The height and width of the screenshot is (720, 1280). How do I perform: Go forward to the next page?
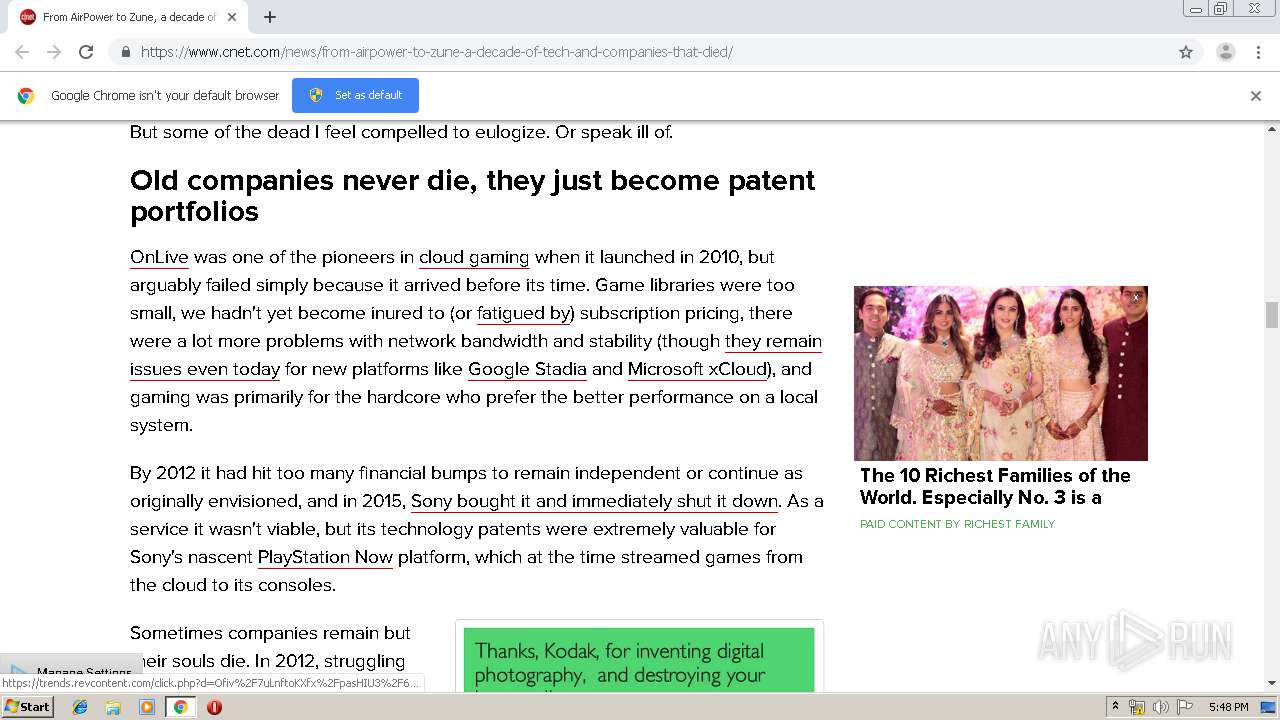(x=54, y=52)
